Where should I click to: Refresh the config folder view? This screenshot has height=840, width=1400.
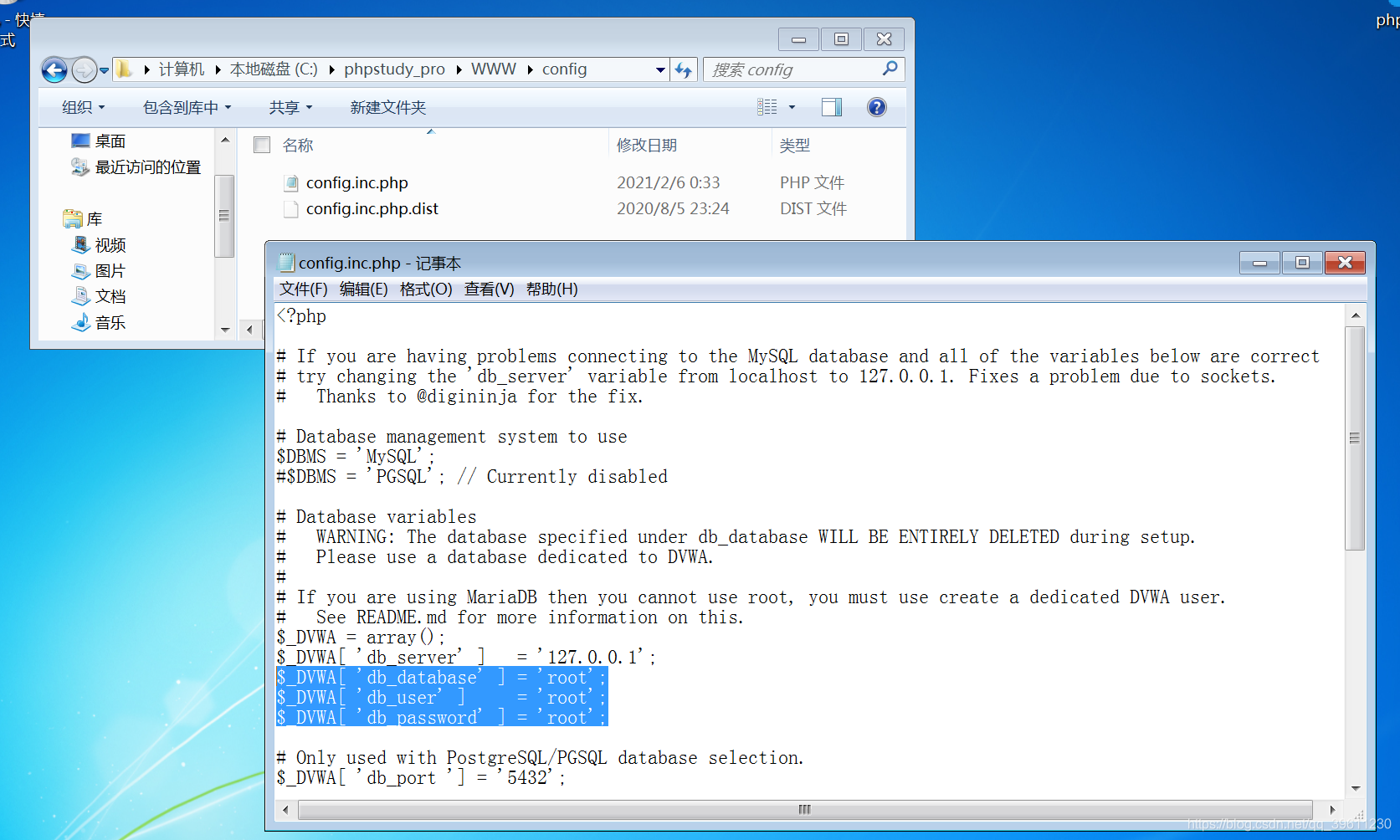684,69
